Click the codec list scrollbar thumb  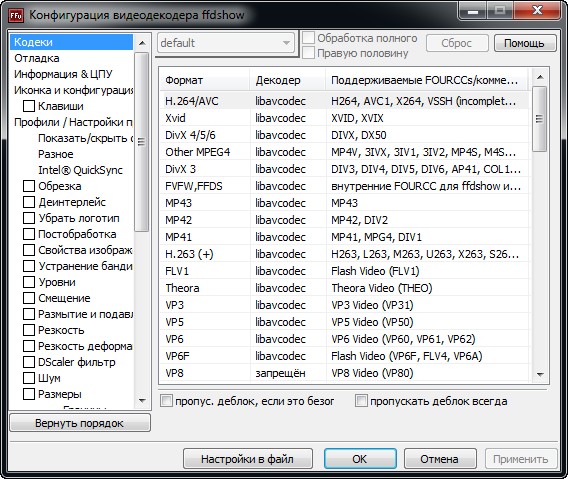coord(540,119)
